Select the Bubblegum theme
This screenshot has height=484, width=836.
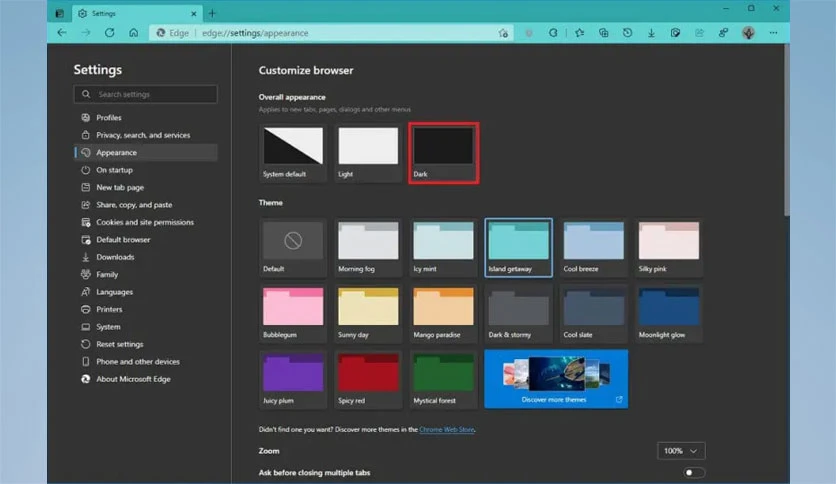(293, 313)
